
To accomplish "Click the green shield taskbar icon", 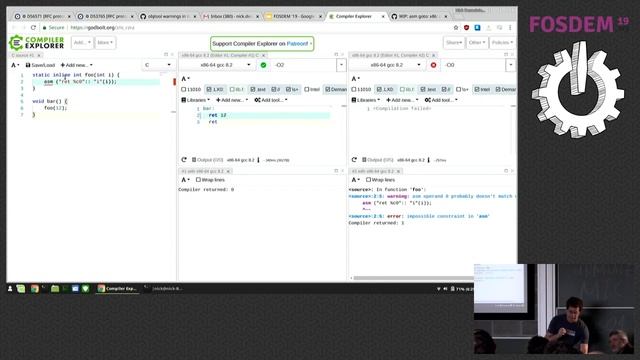I will point(85,289).
